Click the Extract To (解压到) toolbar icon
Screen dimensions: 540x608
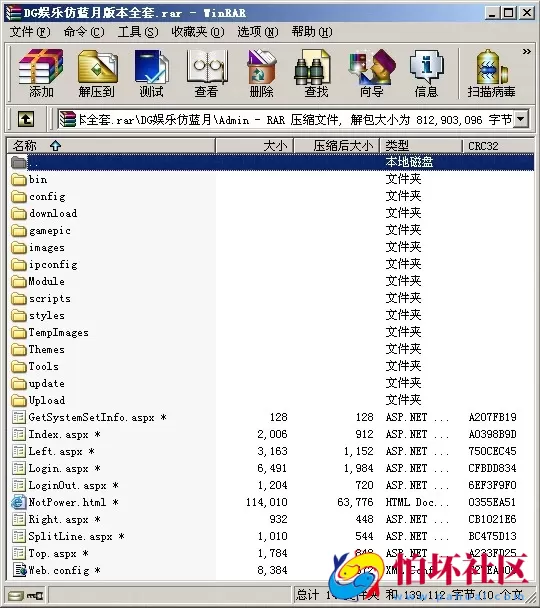(97, 73)
